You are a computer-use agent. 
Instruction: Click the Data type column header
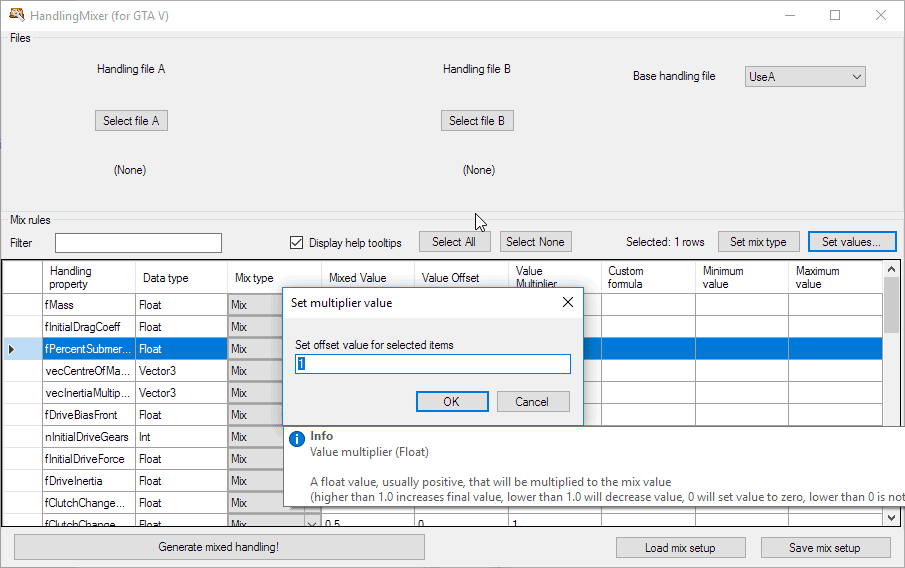(x=181, y=278)
